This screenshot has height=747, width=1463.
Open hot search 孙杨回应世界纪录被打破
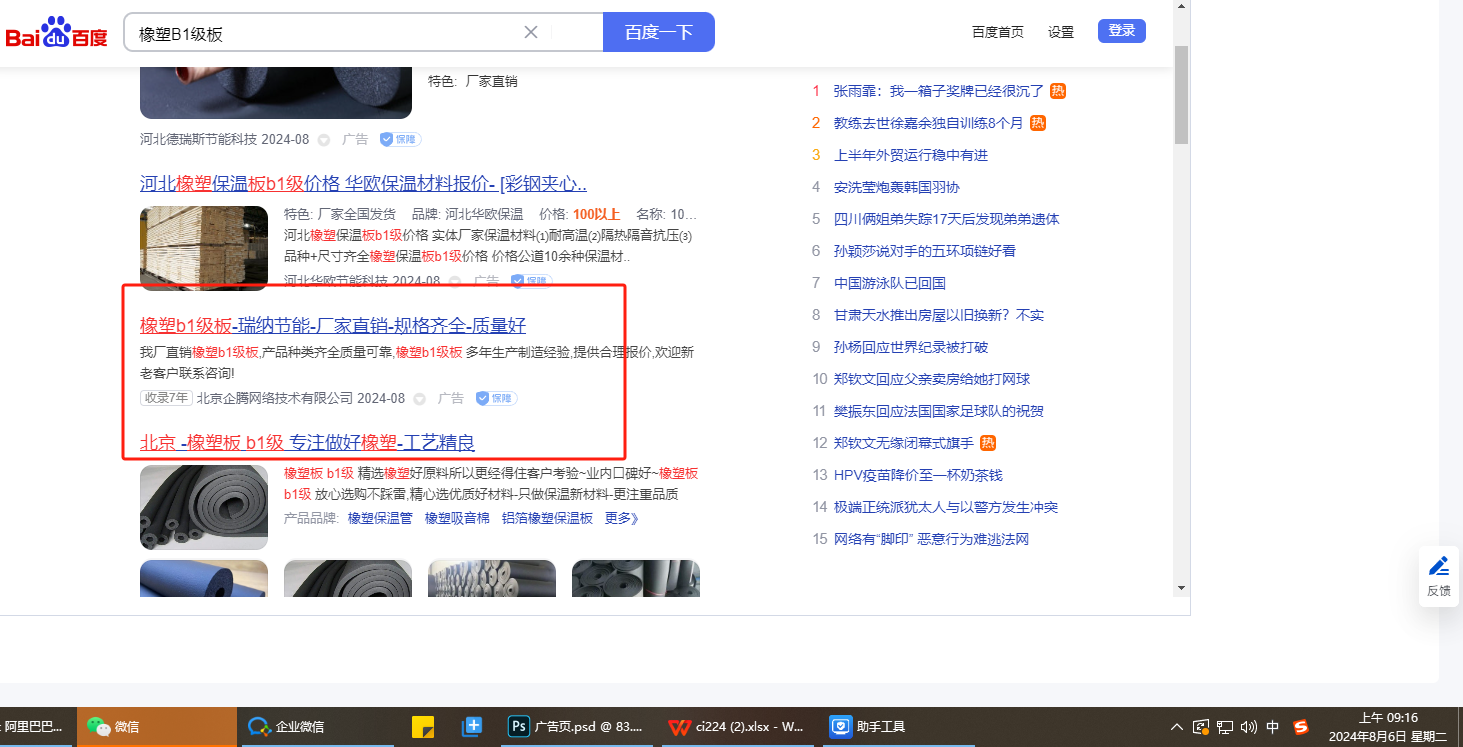tap(911, 347)
